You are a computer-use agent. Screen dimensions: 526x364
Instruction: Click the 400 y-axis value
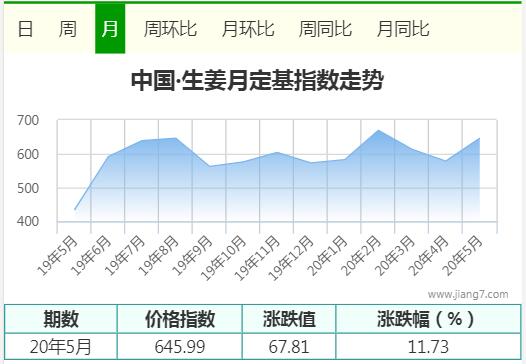coord(28,221)
